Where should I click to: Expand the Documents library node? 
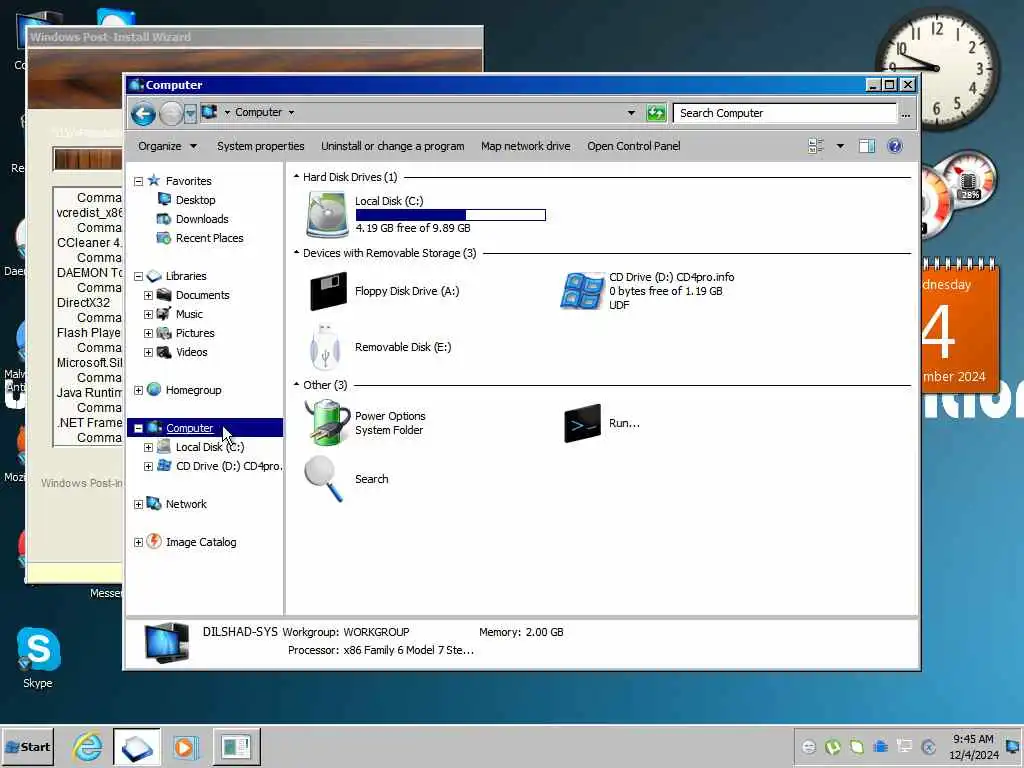coord(148,296)
